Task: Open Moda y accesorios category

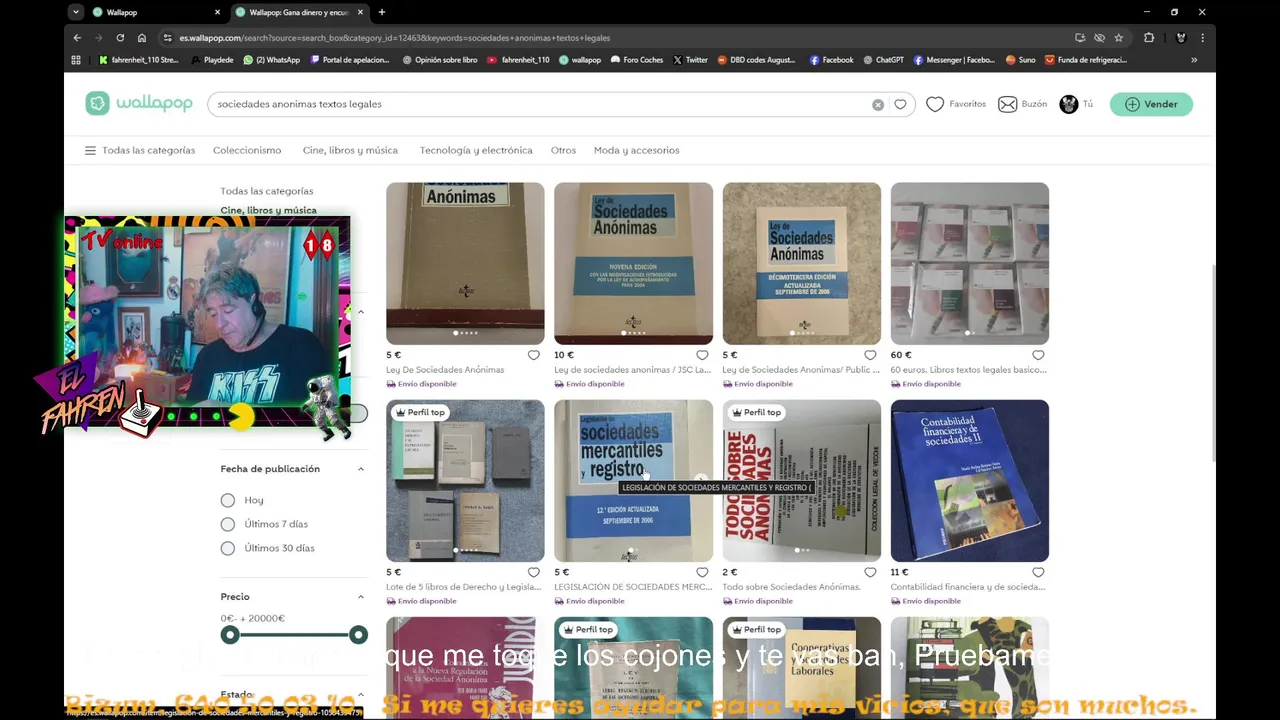Action: [636, 150]
